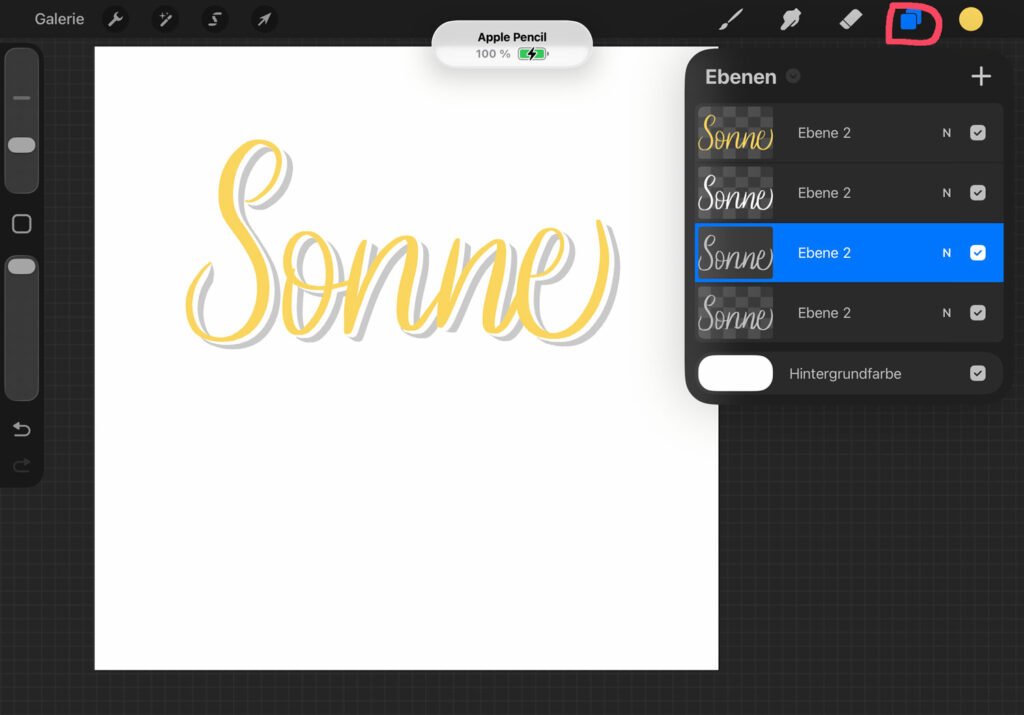Tap the white Hintergrundfarbe swatch
The height and width of the screenshot is (715, 1024).
(x=735, y=373)
